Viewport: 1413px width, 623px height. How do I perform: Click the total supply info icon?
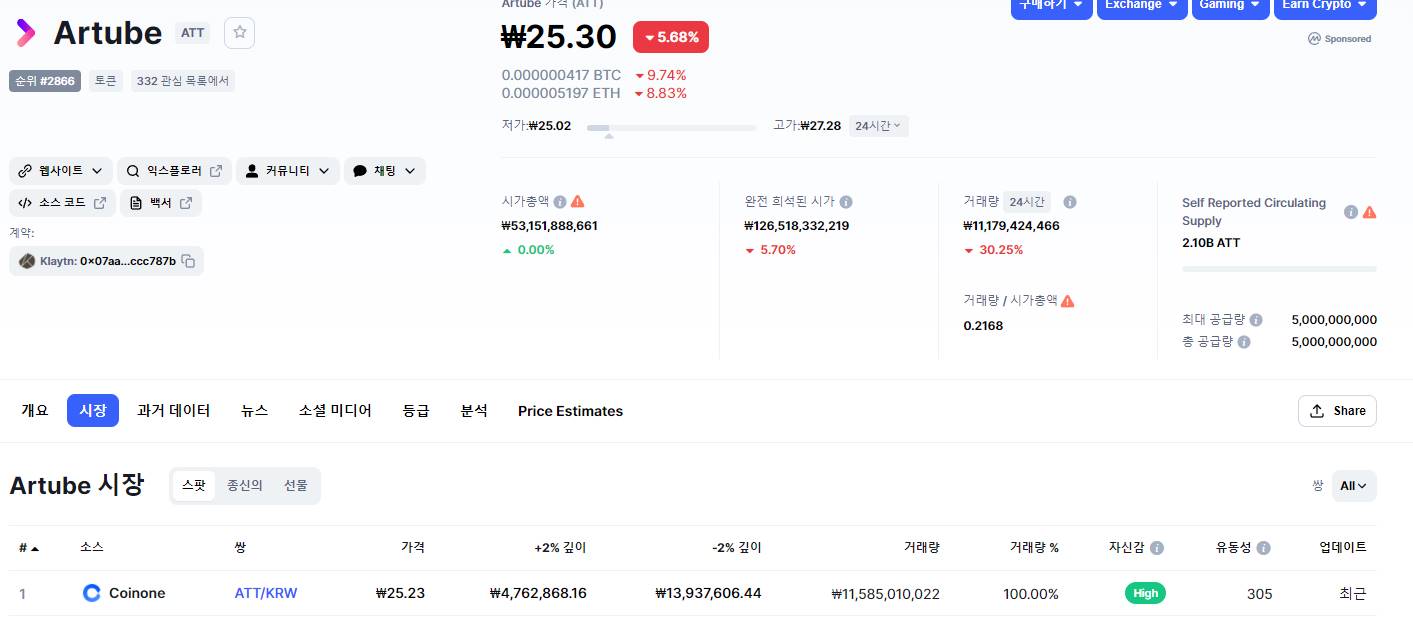(1244, 342)
